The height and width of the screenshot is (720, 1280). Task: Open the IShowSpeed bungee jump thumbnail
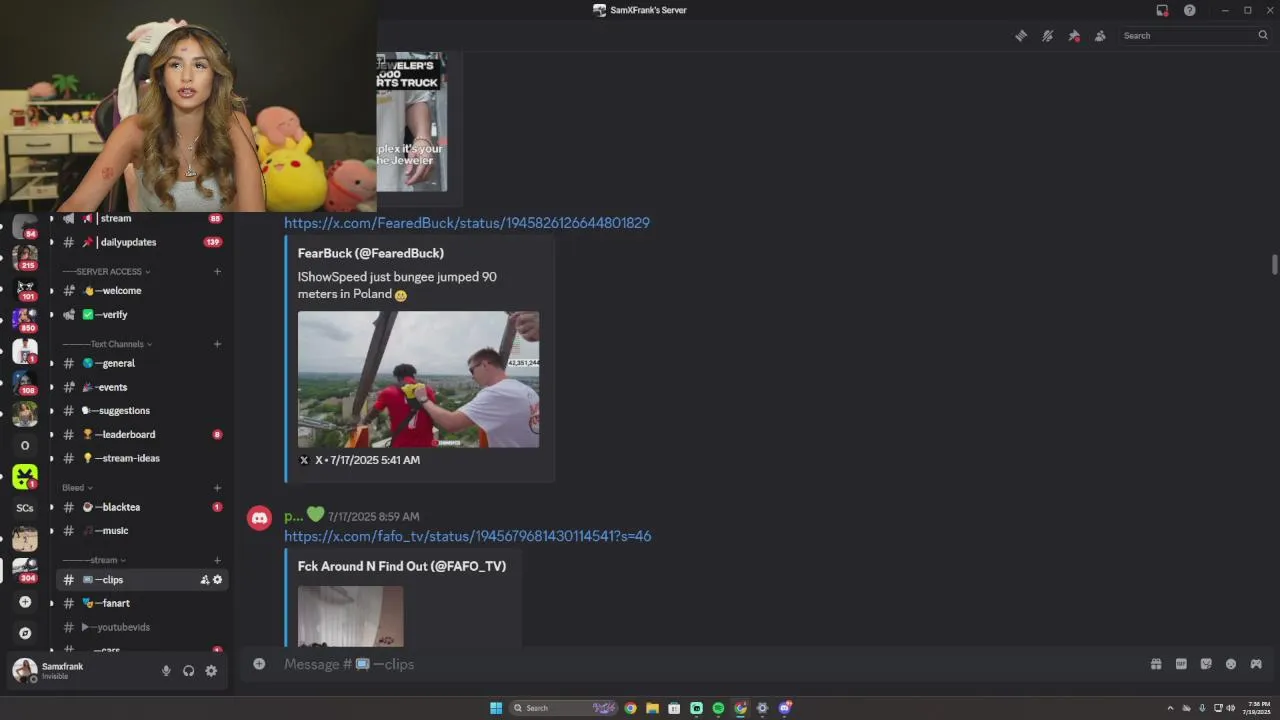(418, 379)
